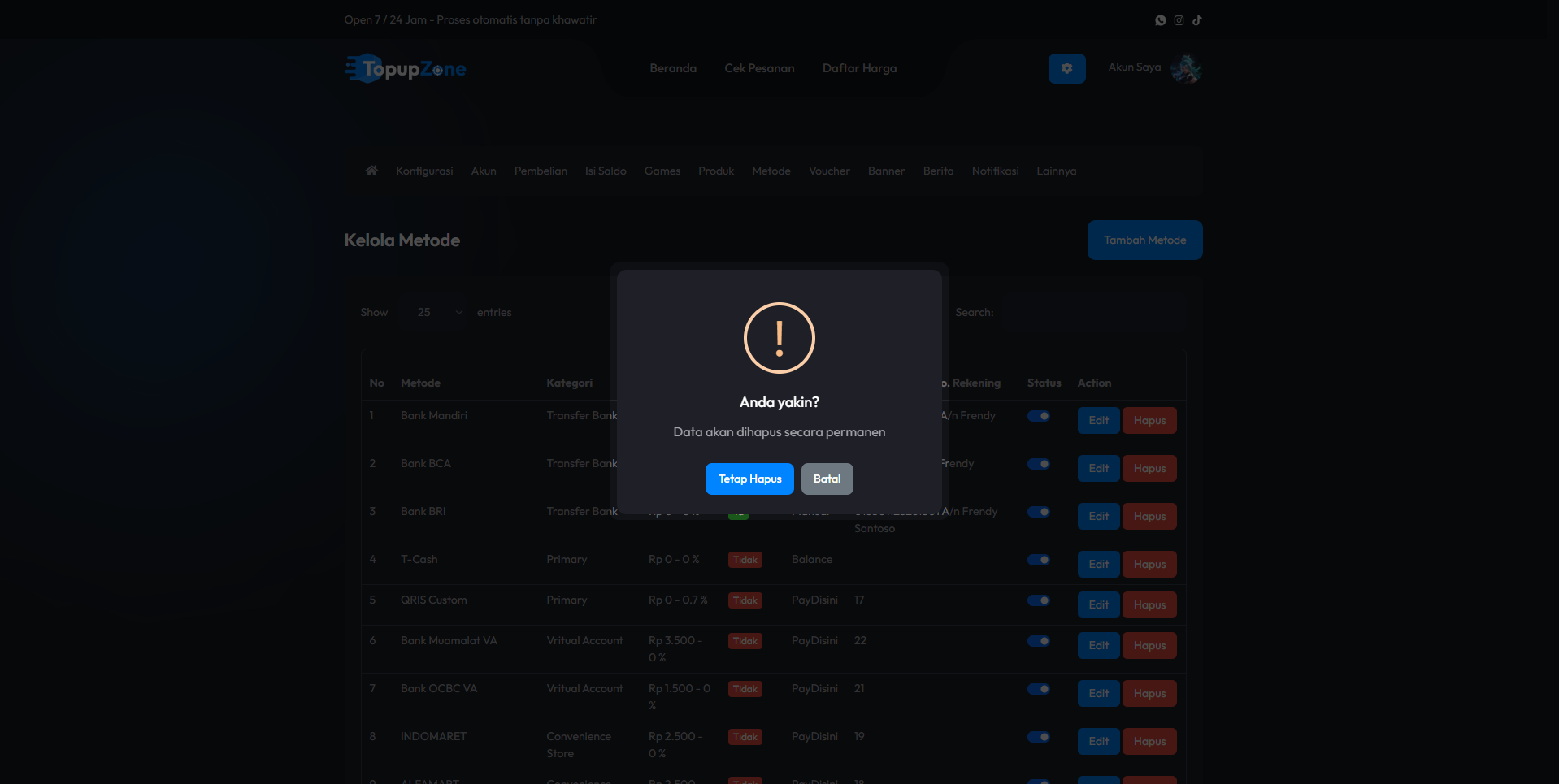Image resolution: width=1559 pixels, height=784 pixels.
Task: Edit the Bank BCA method
Action: [1098, 468]
